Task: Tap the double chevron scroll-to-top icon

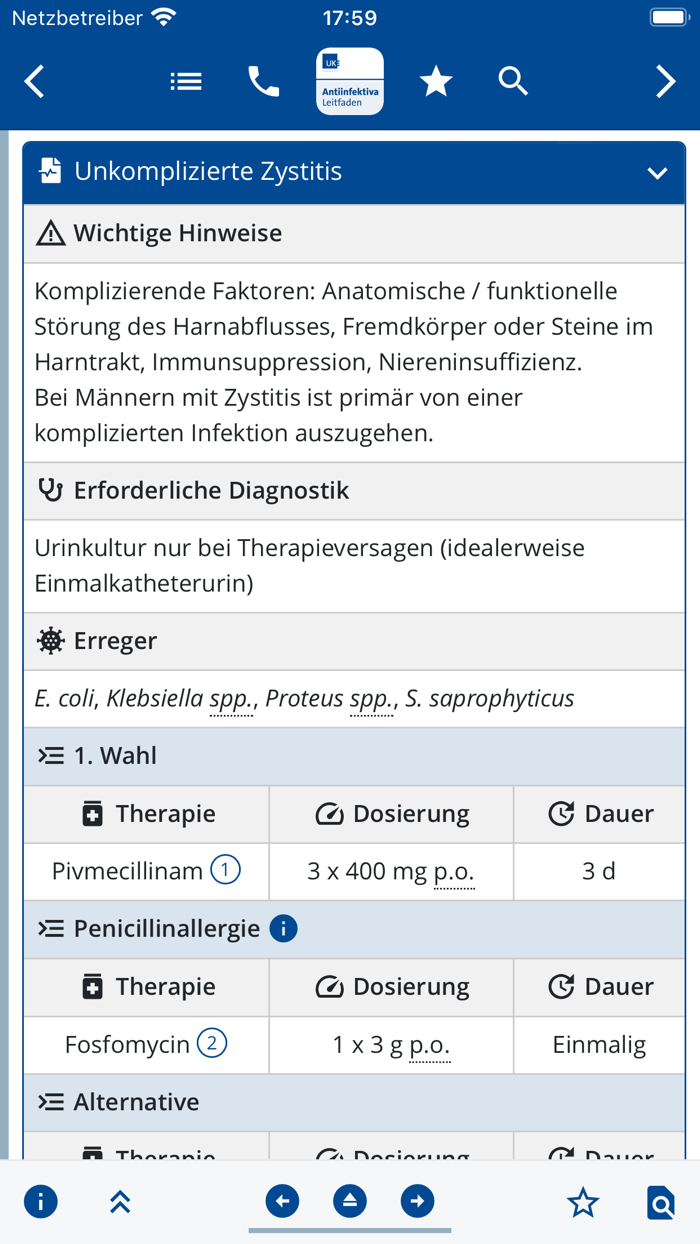Action: (x=120, y=1201)
